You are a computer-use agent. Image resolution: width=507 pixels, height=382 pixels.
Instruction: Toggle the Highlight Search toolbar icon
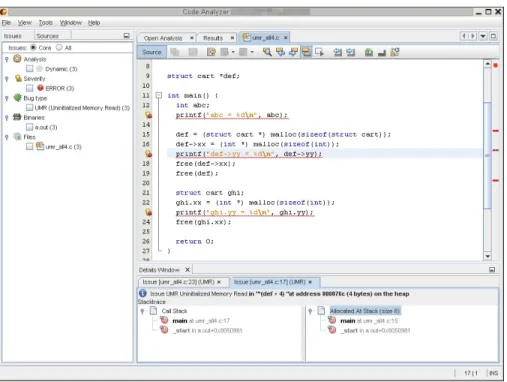[306, 52]
